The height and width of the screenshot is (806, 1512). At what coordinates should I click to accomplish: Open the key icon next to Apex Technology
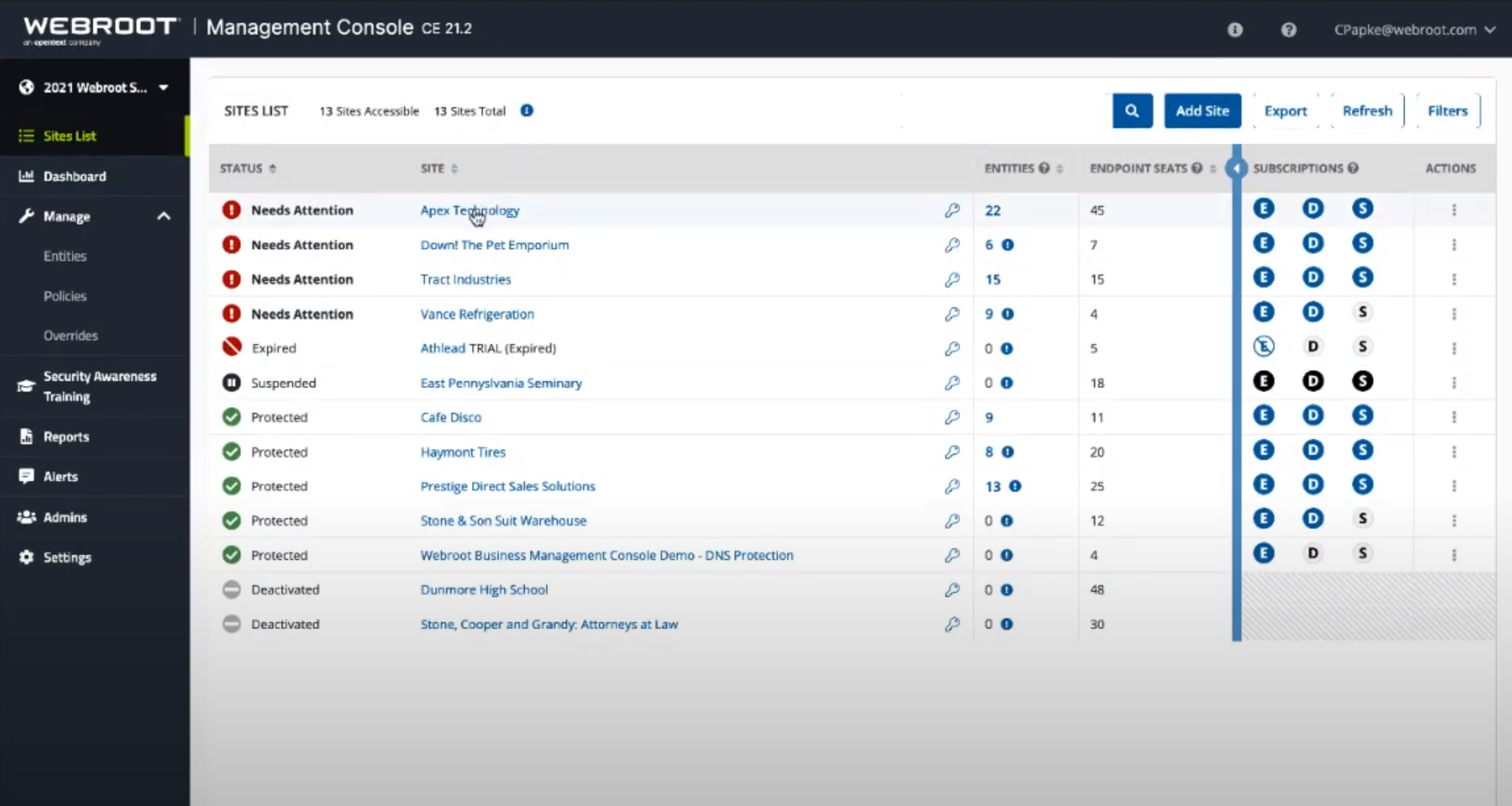point(953,211)
